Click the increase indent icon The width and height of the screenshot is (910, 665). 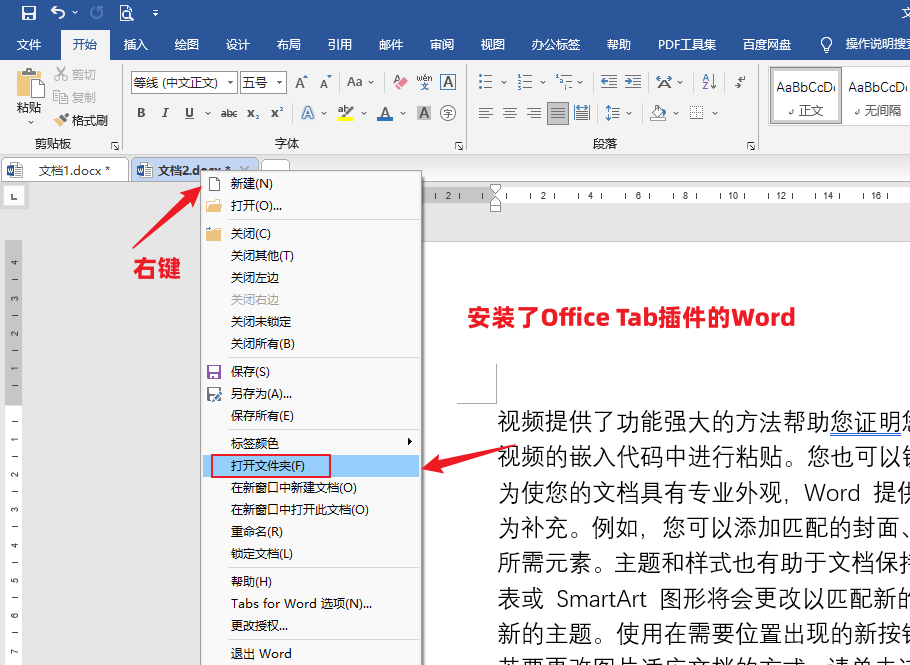633,82
